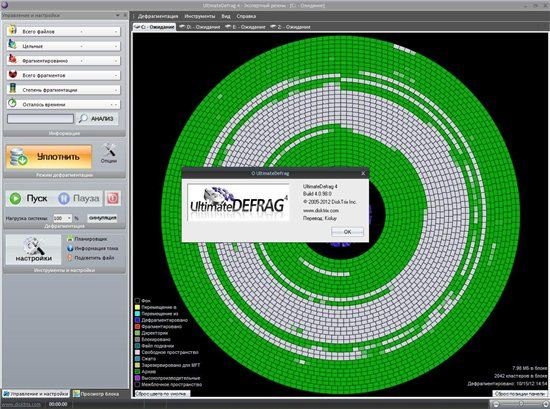The width and height of the screenshot is (550, 409).
Task: Select the Просмотр блока bottom tab
Action: click(96, 394)
